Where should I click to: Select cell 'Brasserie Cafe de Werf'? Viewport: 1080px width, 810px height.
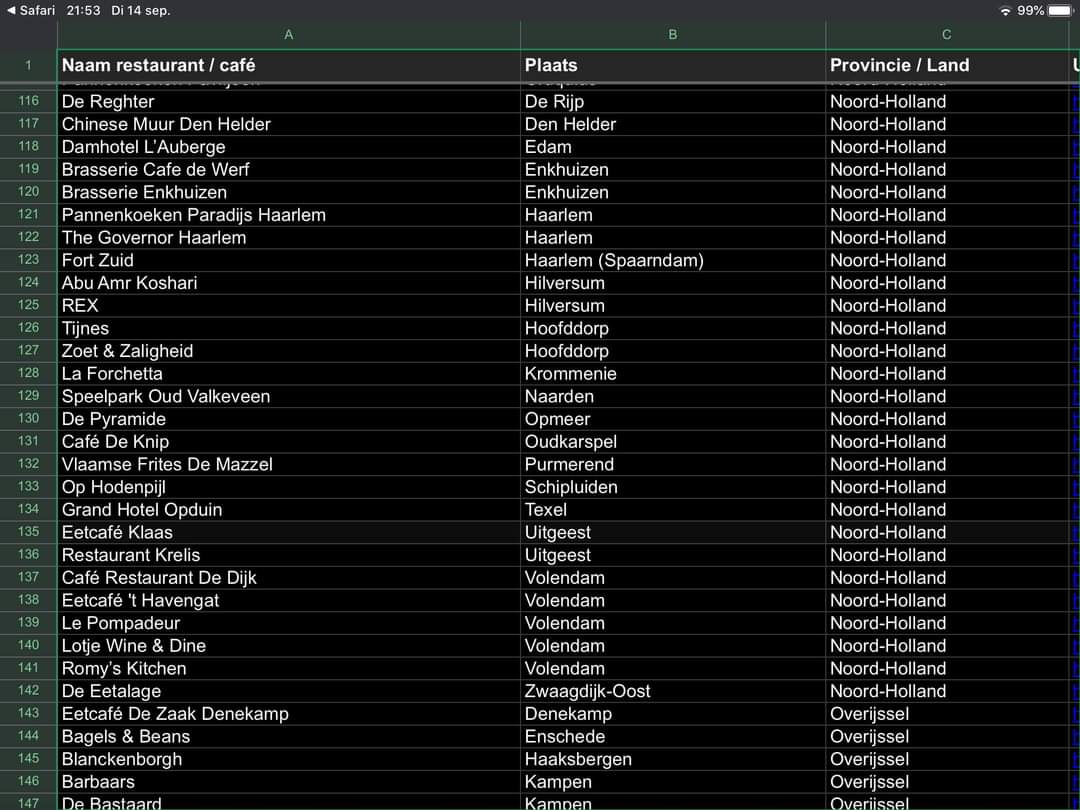click(x=289, y=169)
